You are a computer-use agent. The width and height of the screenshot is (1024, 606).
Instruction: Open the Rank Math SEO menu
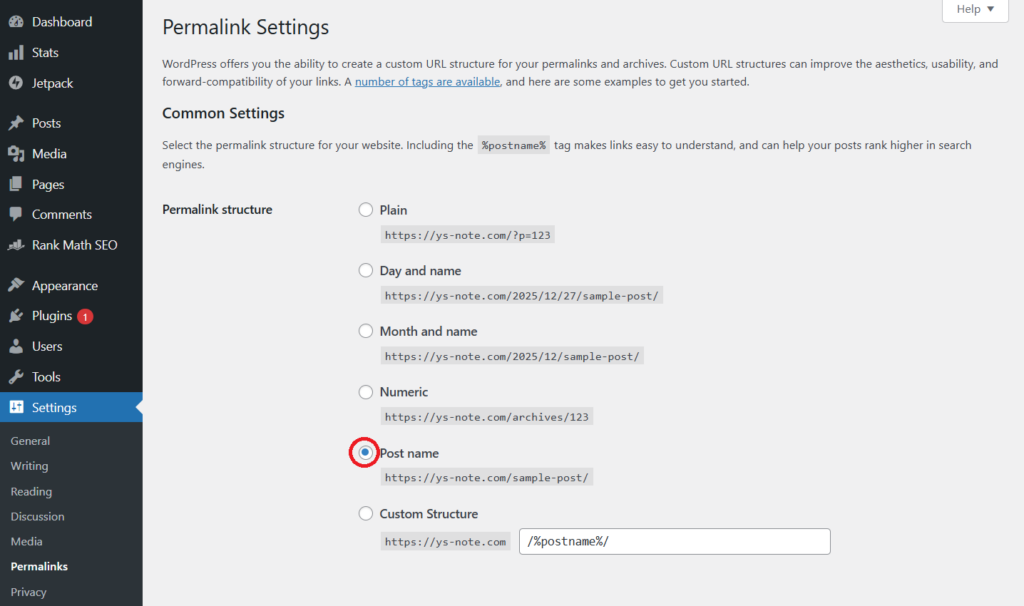(x=74, y=245)
